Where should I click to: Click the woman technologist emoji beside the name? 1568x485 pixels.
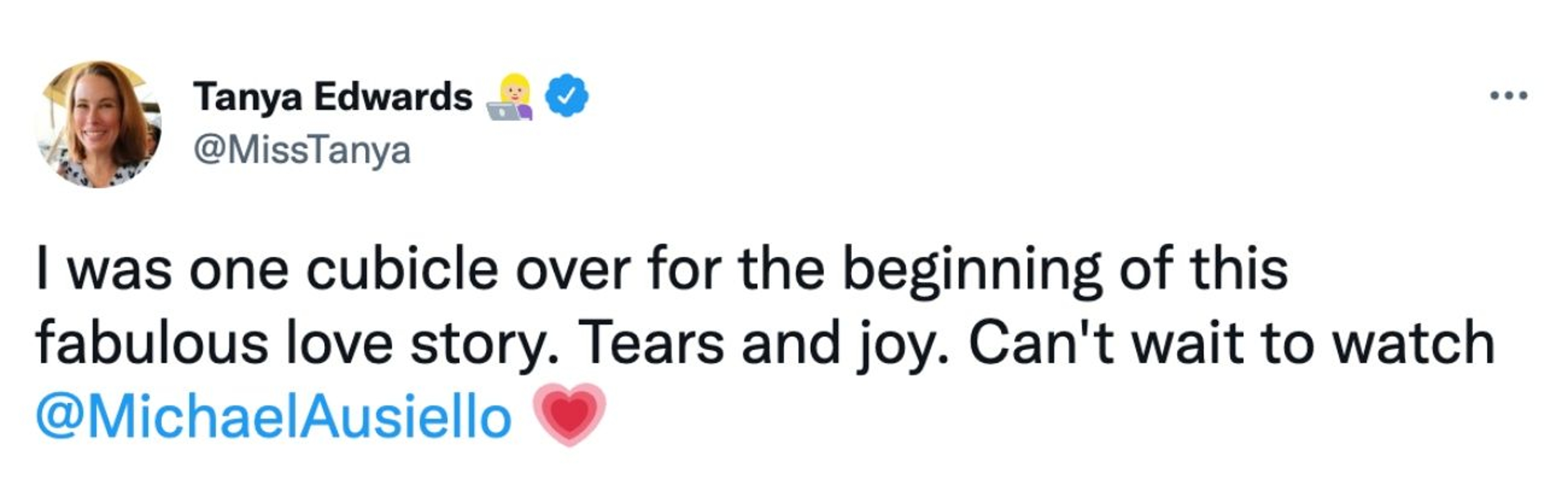[510, 98]
